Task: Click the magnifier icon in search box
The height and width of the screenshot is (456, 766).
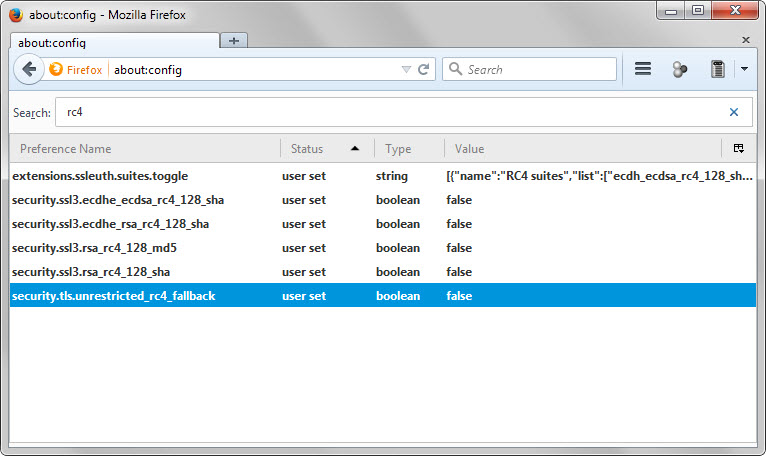Action: point(455,69)
